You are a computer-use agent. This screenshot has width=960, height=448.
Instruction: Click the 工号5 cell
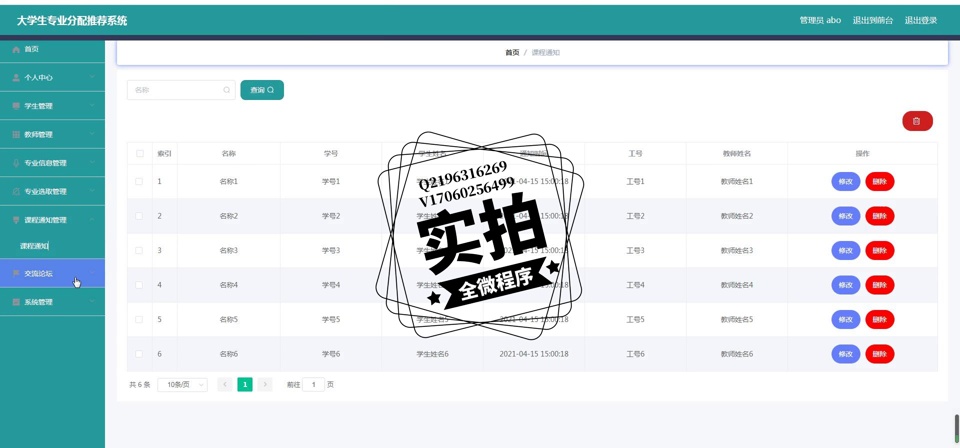(x=635, y=319)
